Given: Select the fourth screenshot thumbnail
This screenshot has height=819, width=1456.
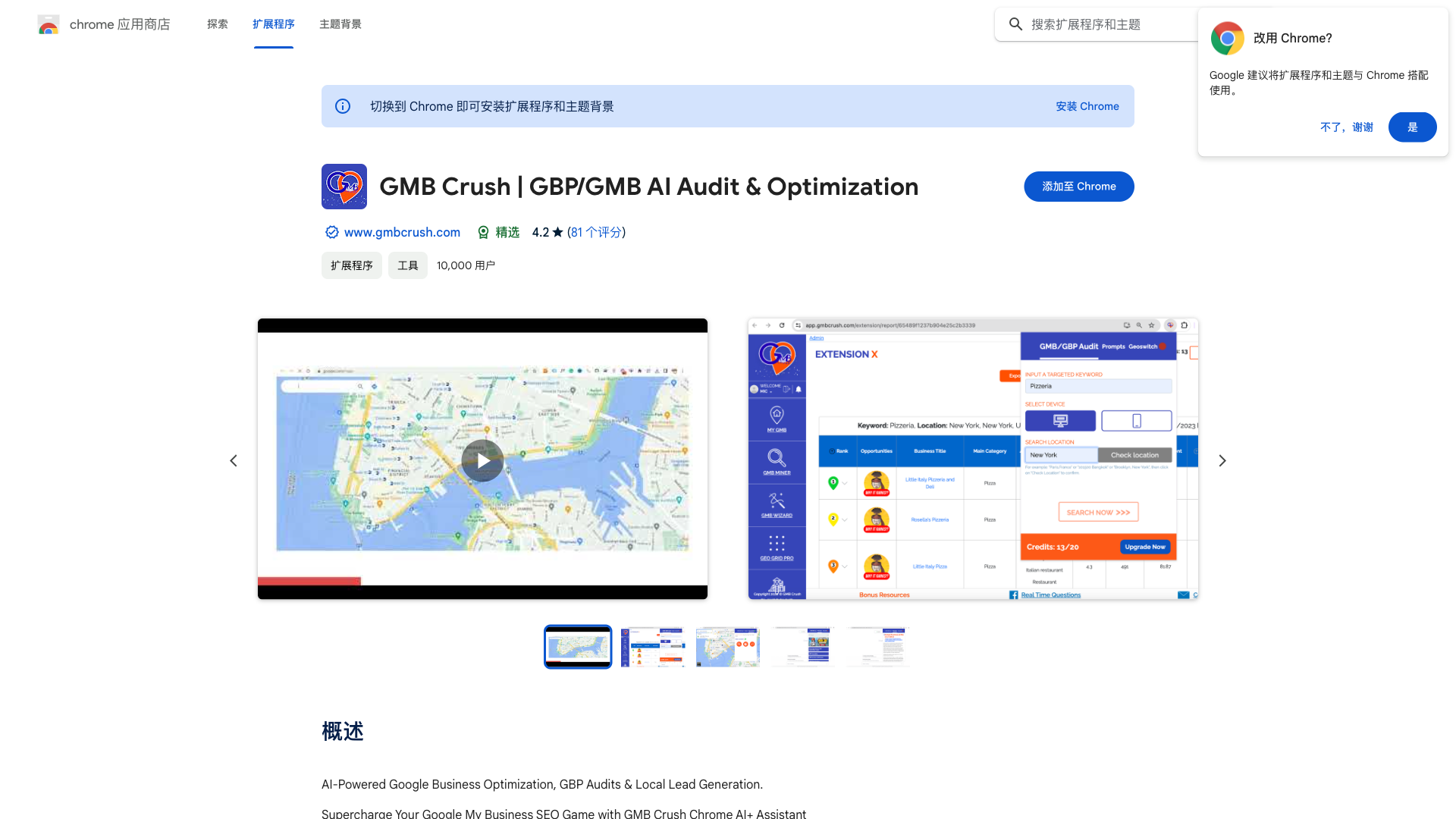Looking at the screenshot, I should [x=803, y=647].
